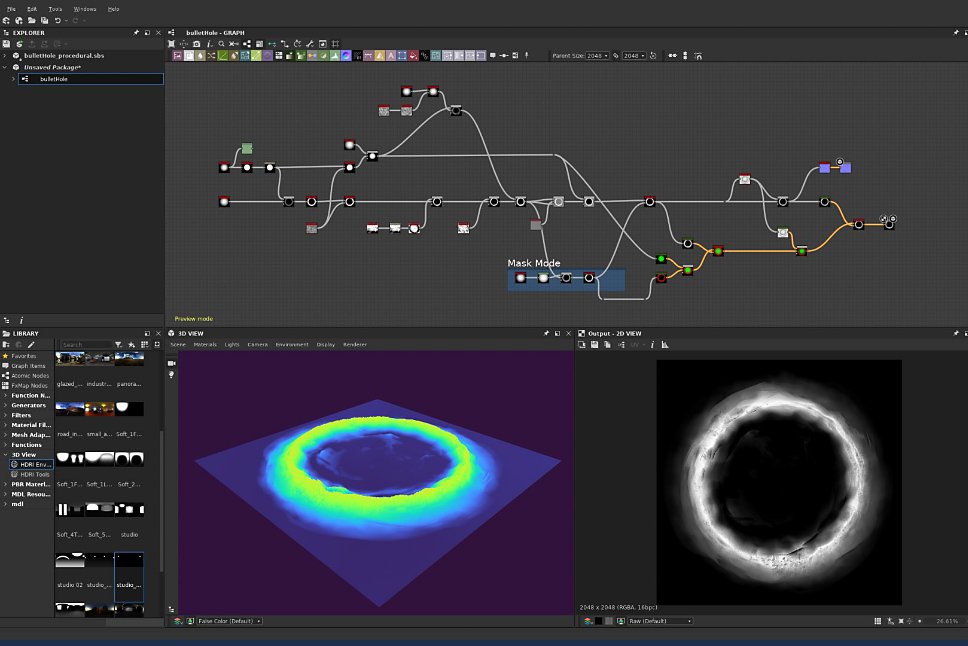
Task: Click the light bulb icon in 3D view
Action: pos(172,374)
